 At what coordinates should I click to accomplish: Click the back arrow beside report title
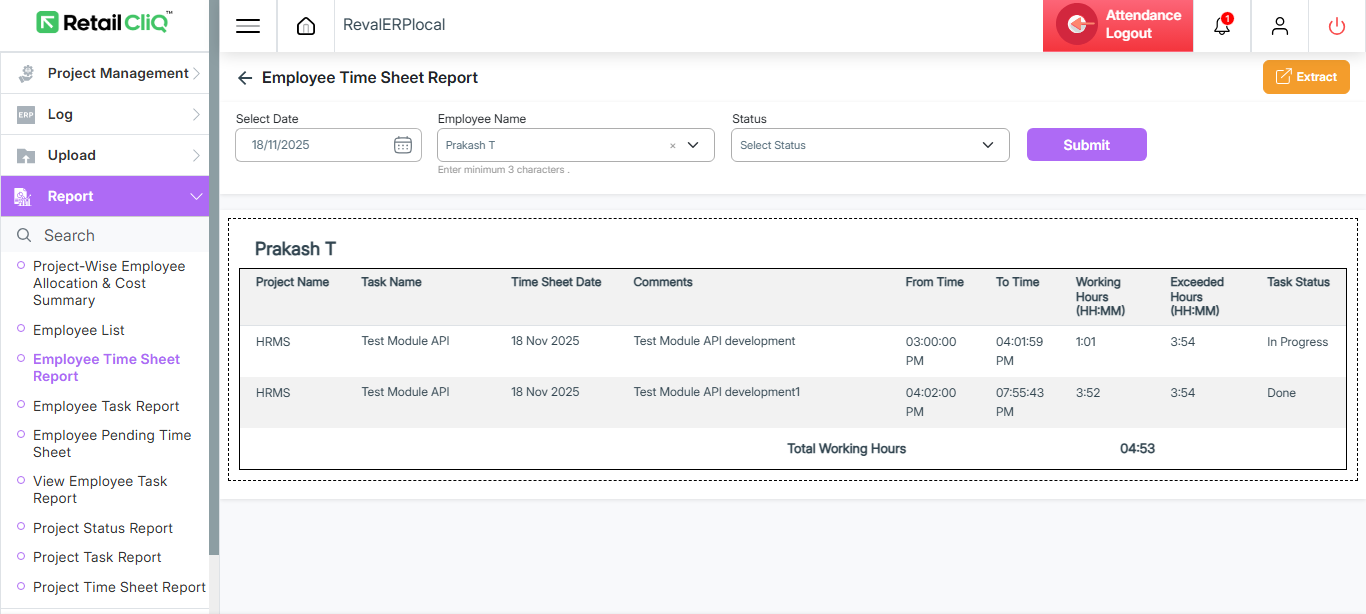(245, 78)
